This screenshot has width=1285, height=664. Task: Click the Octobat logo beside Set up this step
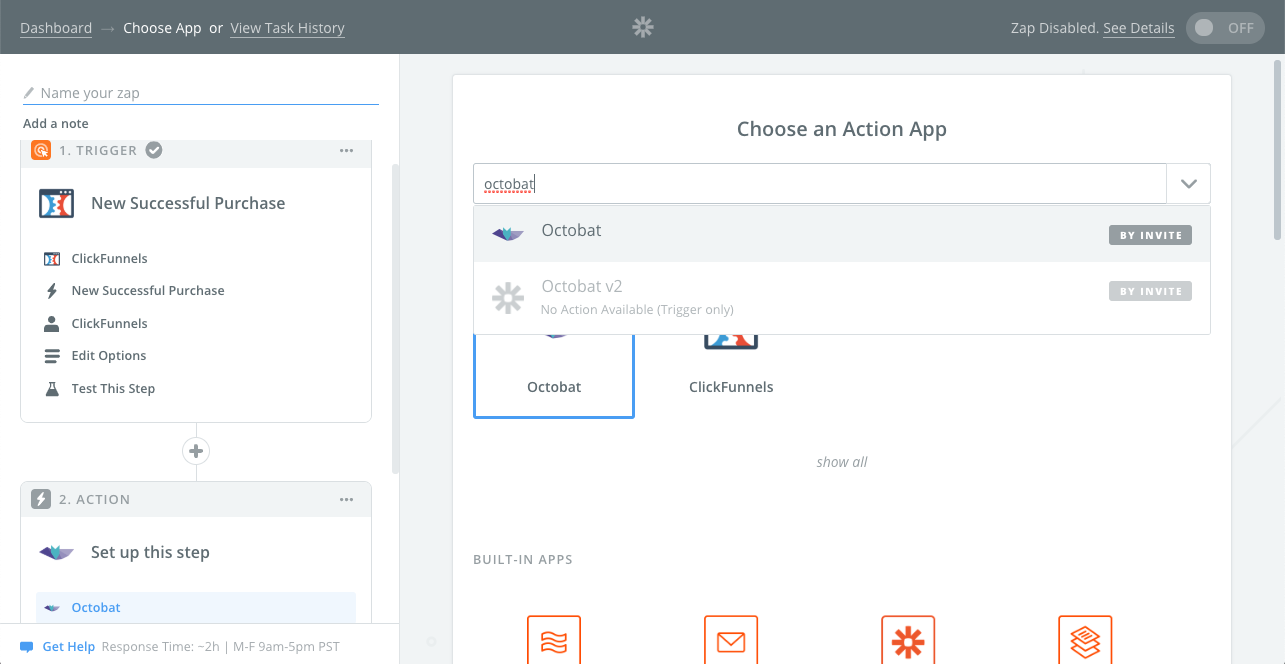tap(56, 552)
